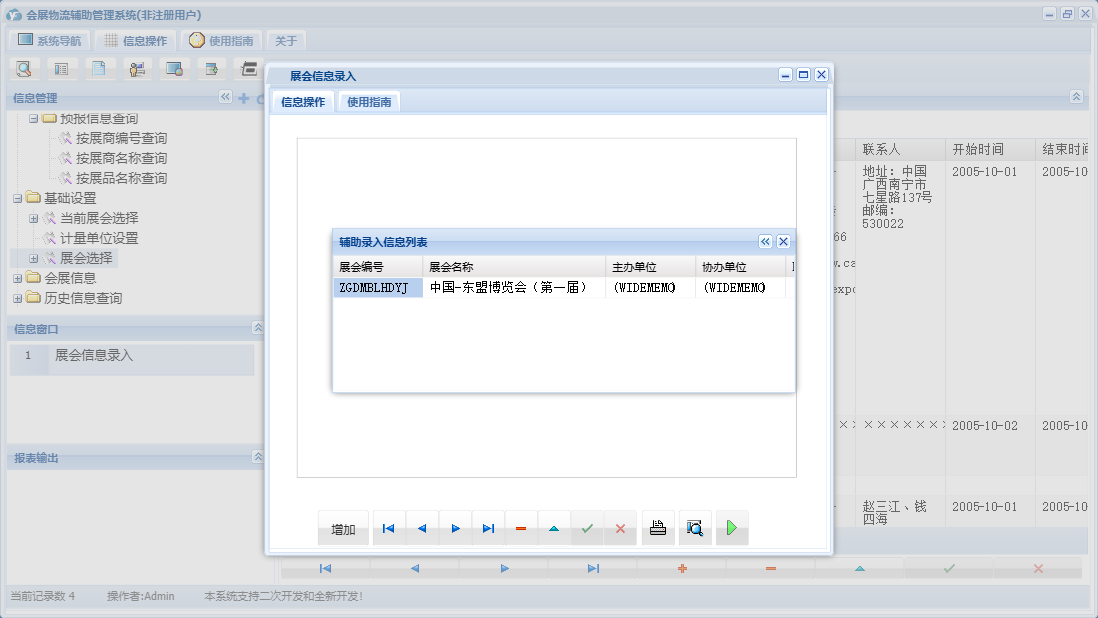This screenshot has height=618, width=1098.
Task: Switch to 信息操作 tab in dialog
Action: (x=303, y=102)
